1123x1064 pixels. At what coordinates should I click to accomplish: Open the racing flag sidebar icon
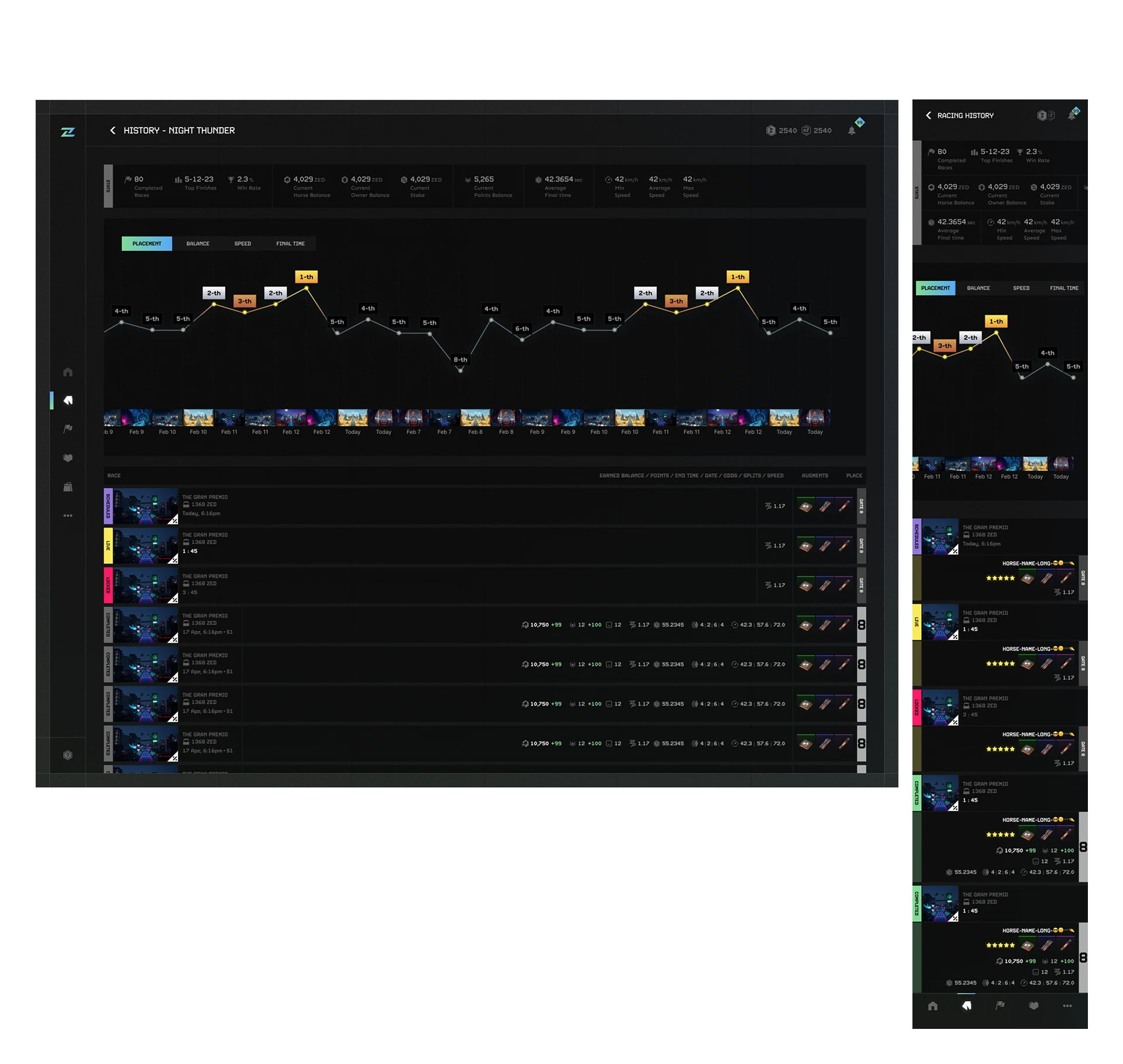68,429
